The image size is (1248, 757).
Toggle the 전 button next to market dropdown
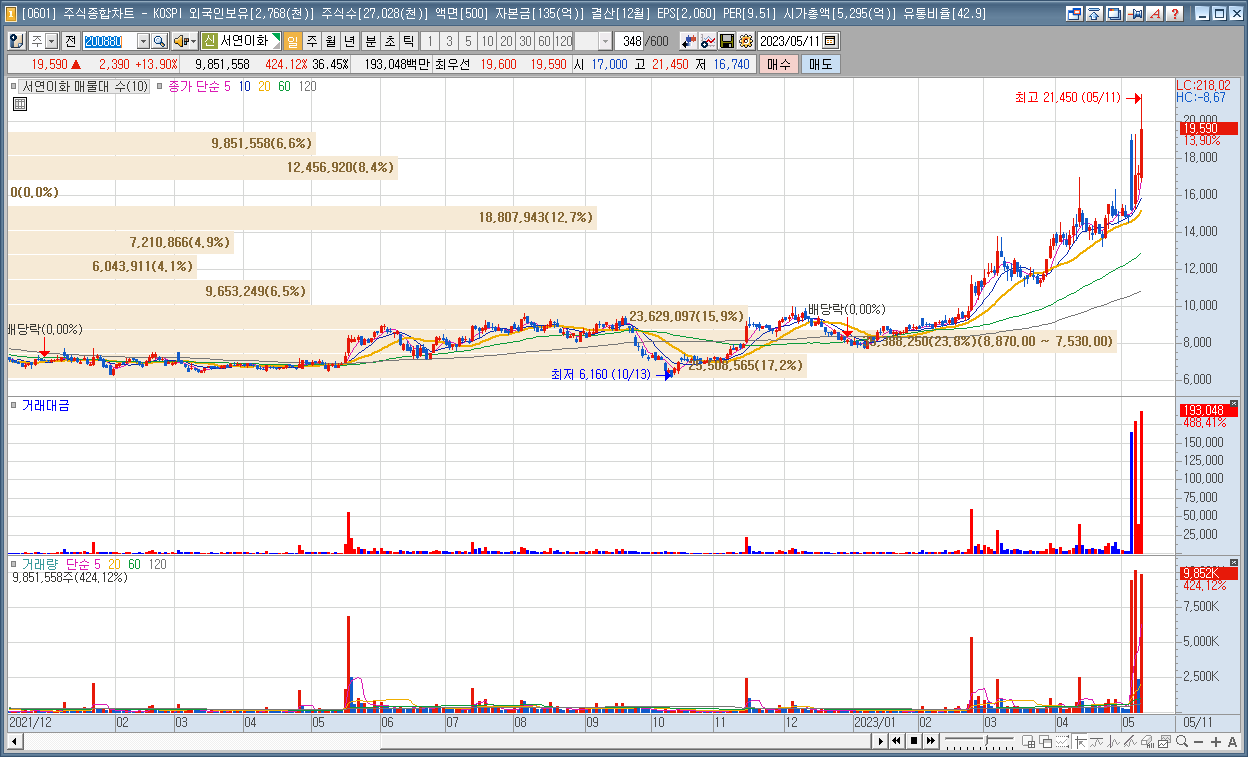(70, 41)
